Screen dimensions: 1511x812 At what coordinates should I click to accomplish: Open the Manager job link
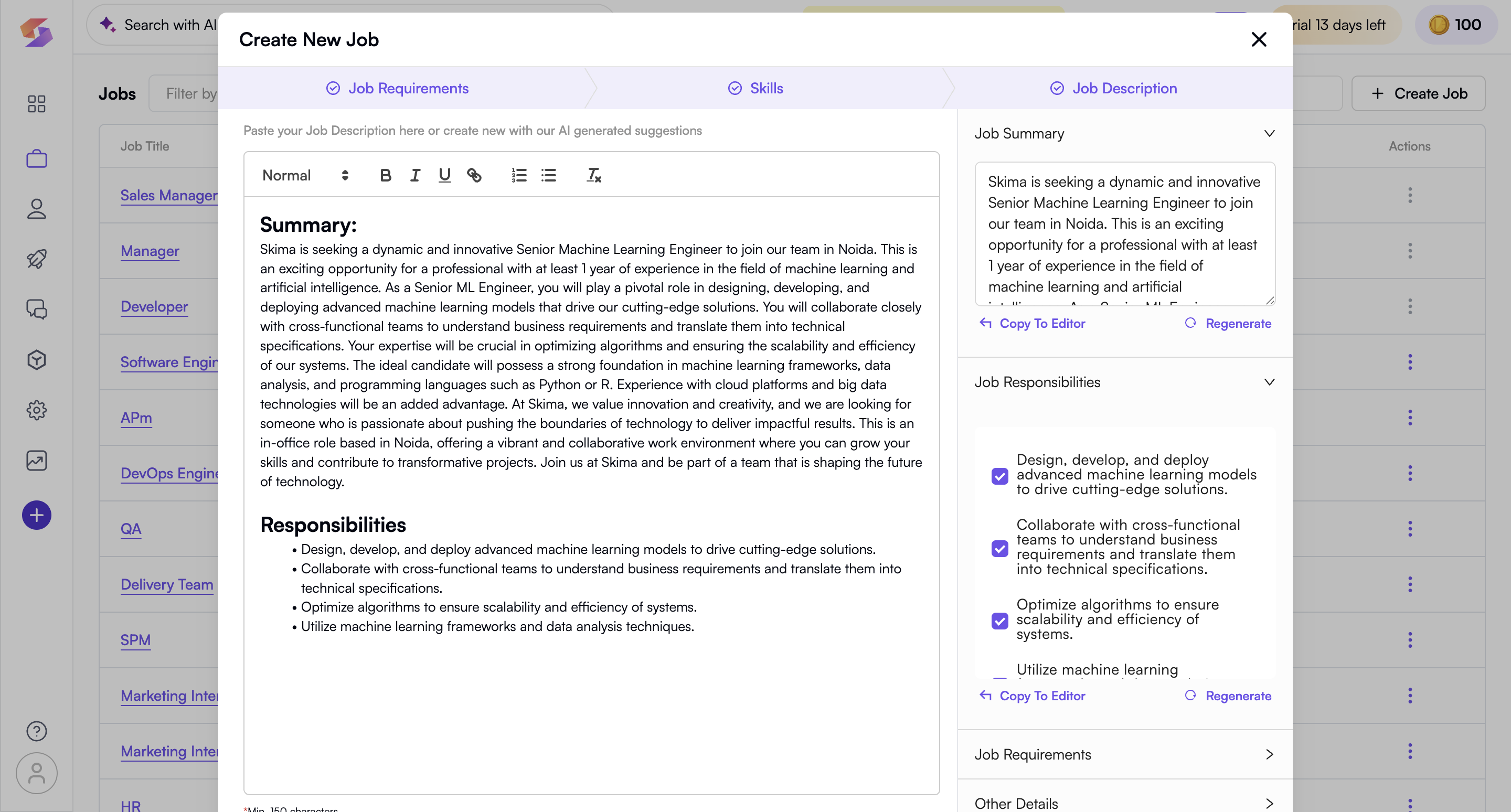[150, 251]
